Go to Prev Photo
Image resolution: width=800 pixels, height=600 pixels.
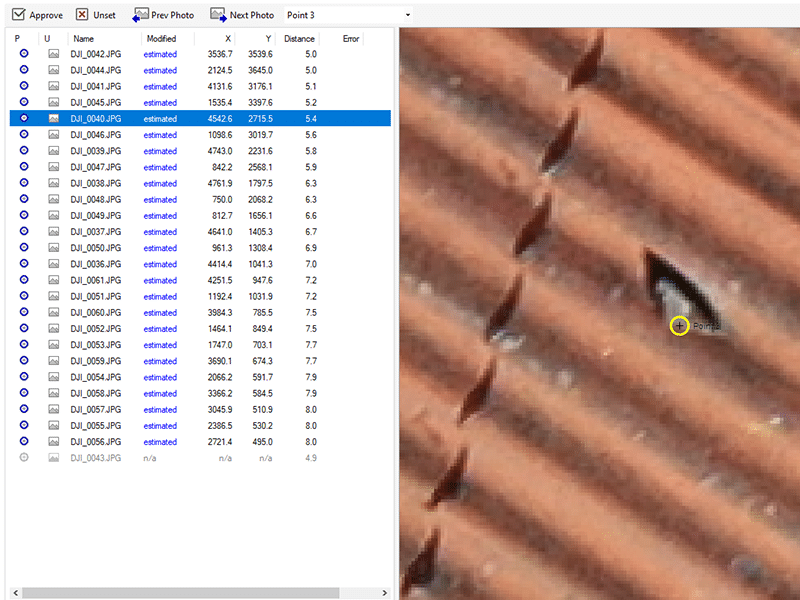pyautogui.click(x=163, y=15)
